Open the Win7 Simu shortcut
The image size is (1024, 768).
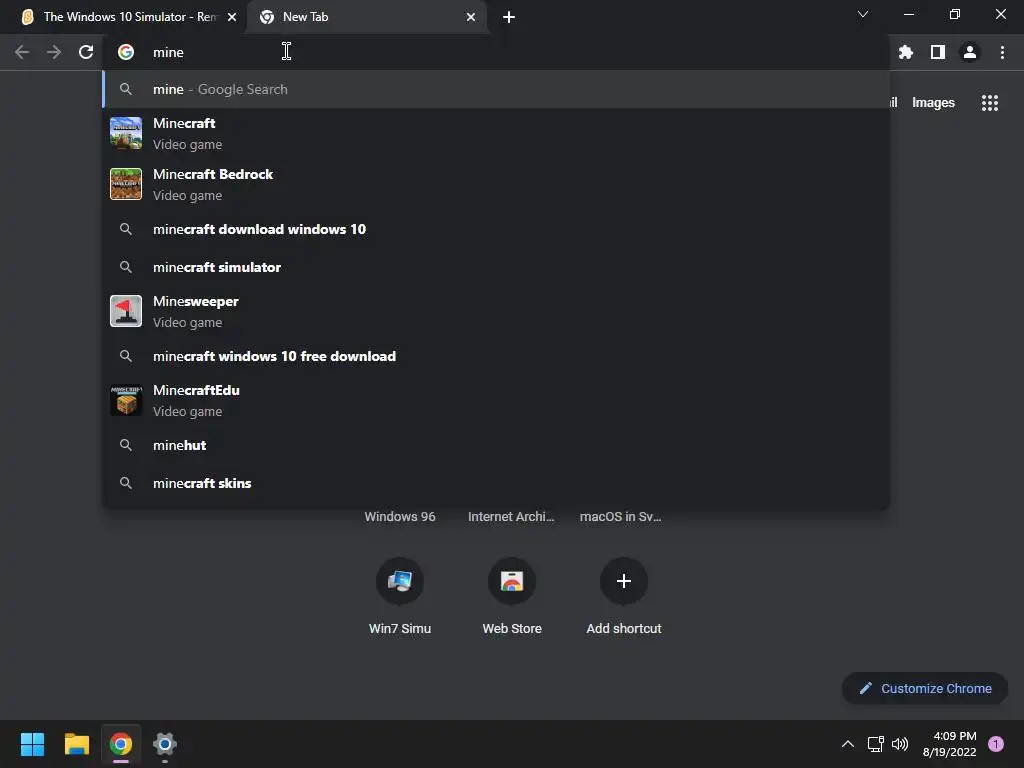(400, 596)
